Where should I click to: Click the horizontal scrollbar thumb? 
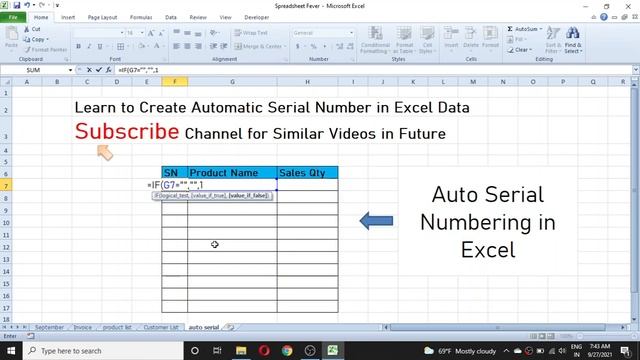tap(498, 327)
